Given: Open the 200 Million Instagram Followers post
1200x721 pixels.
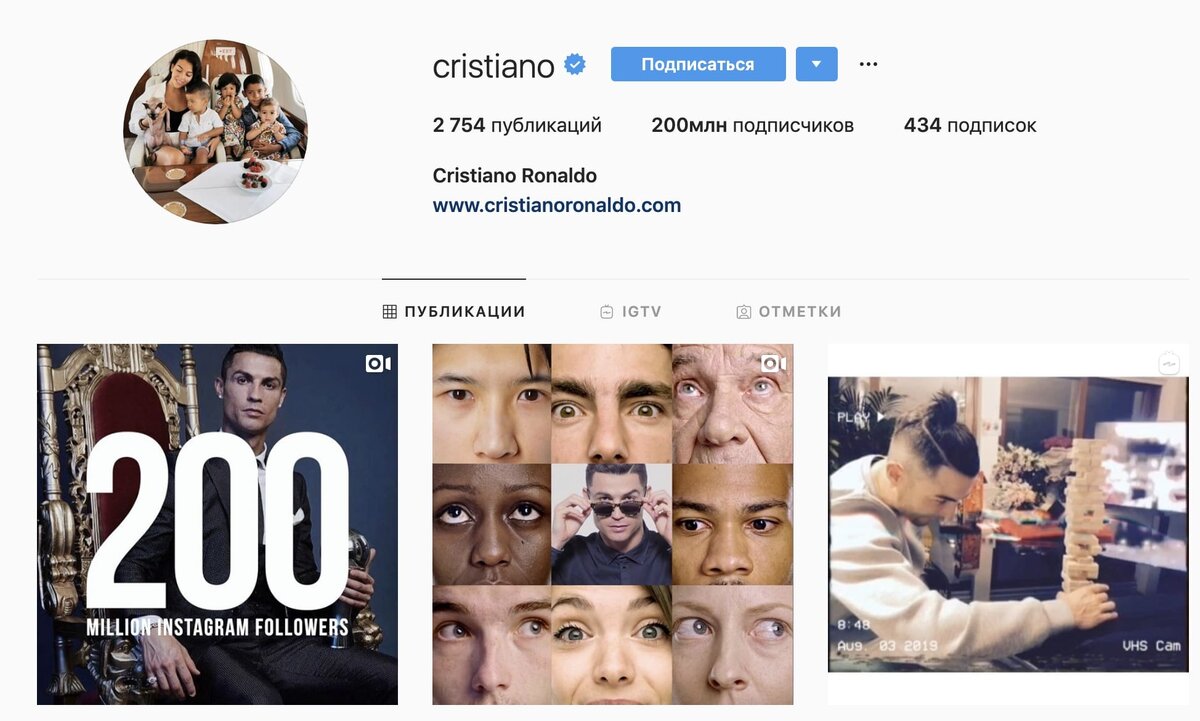Looking at the screenshot, I should click(217, 525).
